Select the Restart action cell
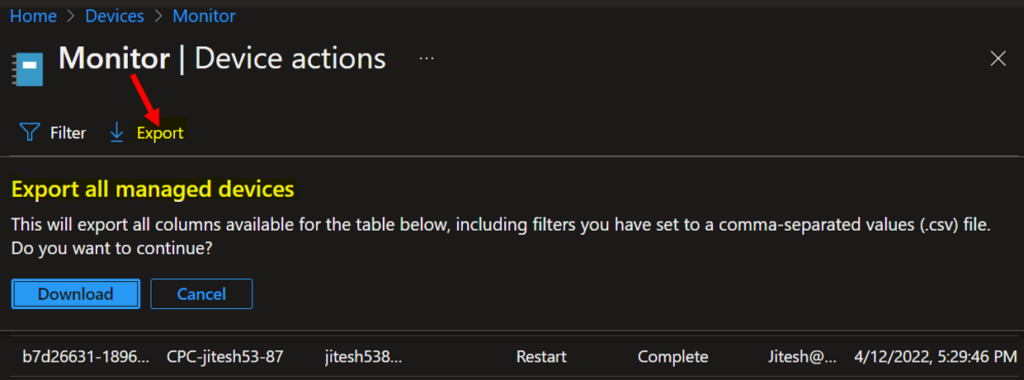 pos(541,356)
